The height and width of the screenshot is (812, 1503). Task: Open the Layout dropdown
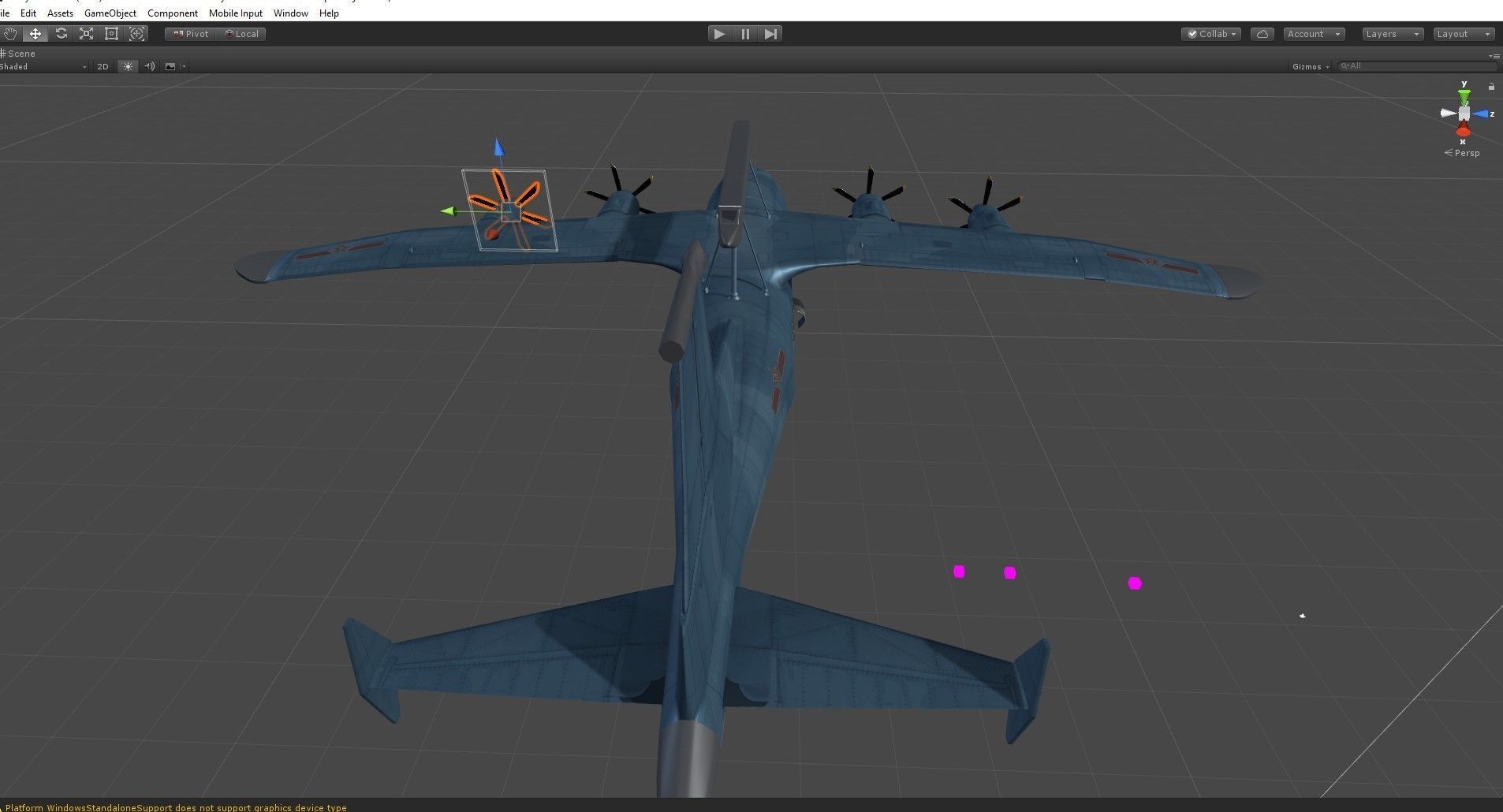(1464, 34)
